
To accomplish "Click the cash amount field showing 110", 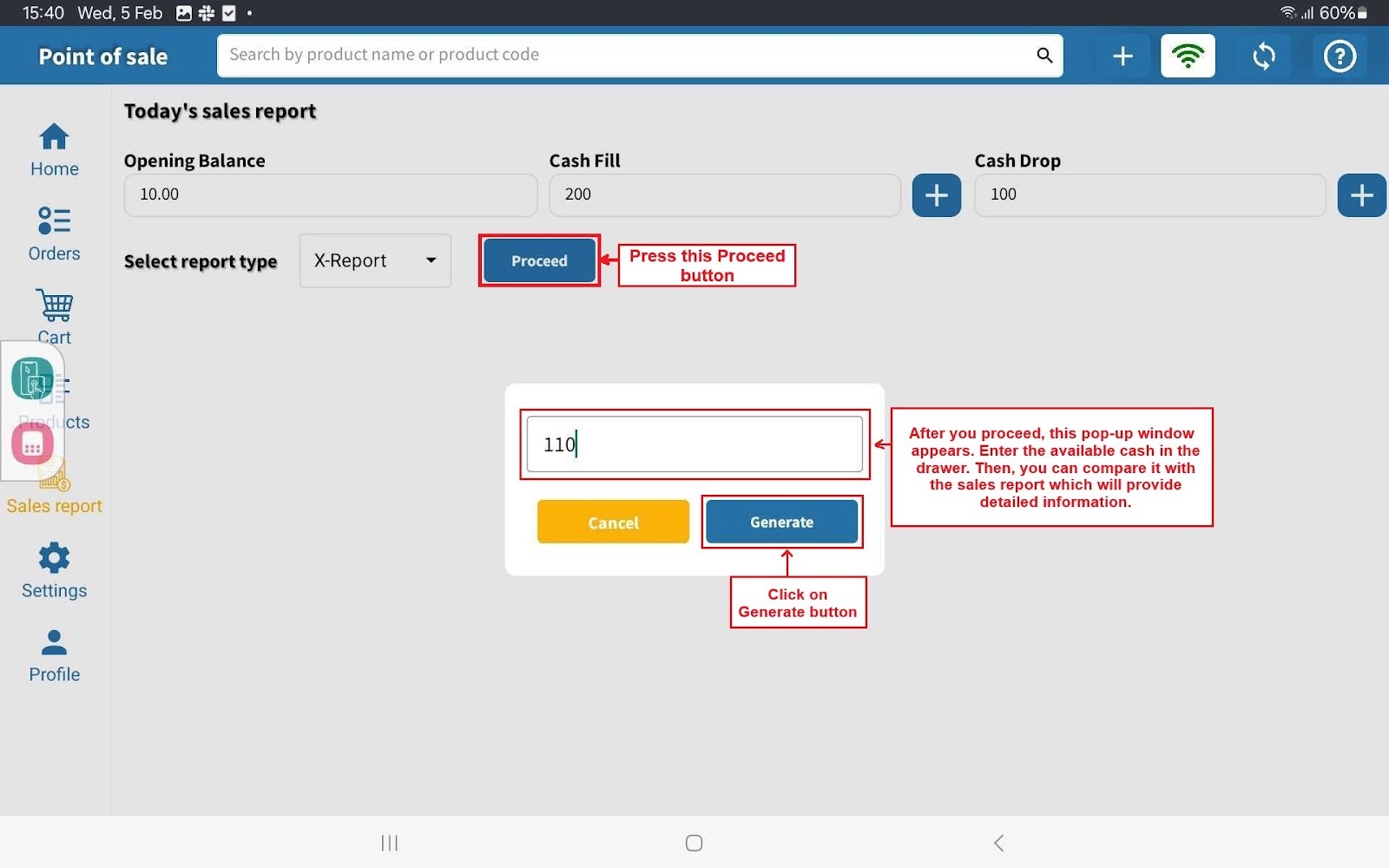I will 694,444.
